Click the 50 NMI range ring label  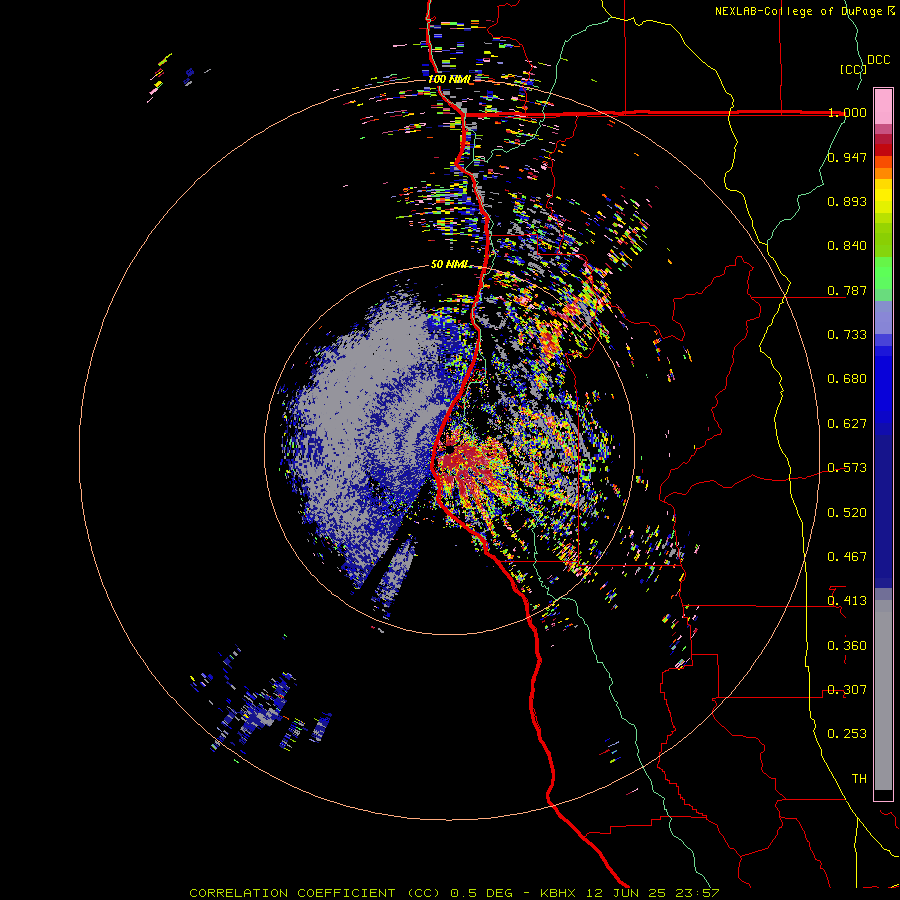coord(449,264)
